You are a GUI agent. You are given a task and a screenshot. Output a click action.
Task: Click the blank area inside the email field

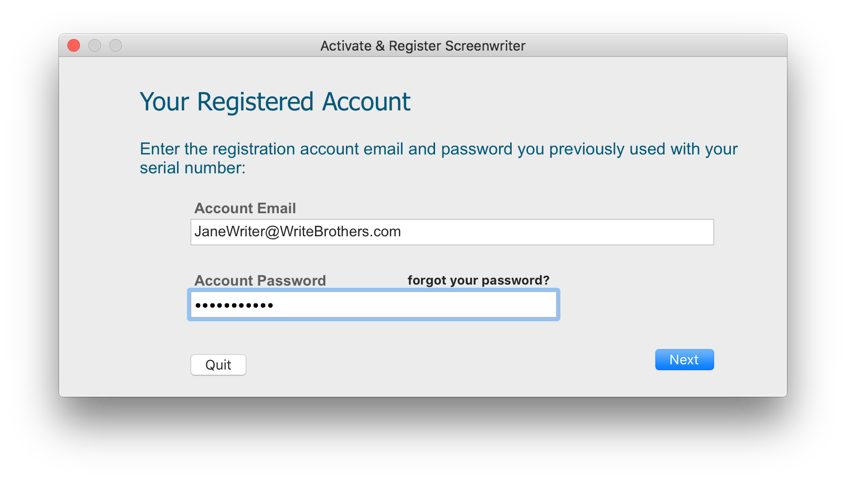pos(556,232)
